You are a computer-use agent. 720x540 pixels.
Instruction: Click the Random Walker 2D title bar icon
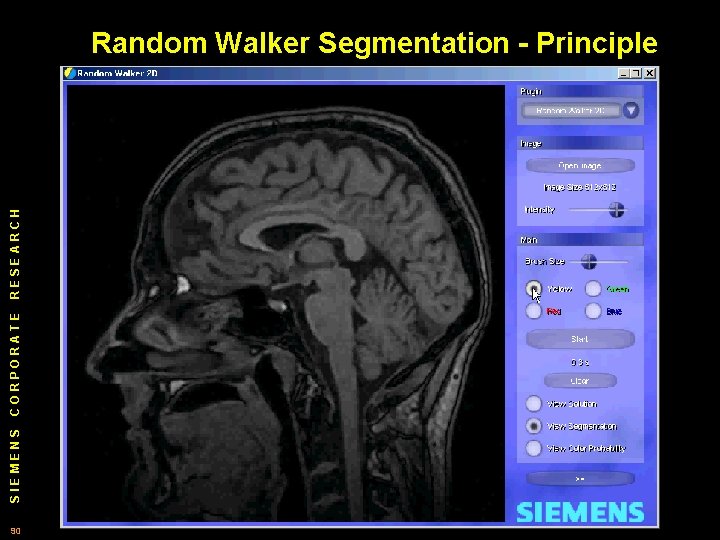pos(70,73)
